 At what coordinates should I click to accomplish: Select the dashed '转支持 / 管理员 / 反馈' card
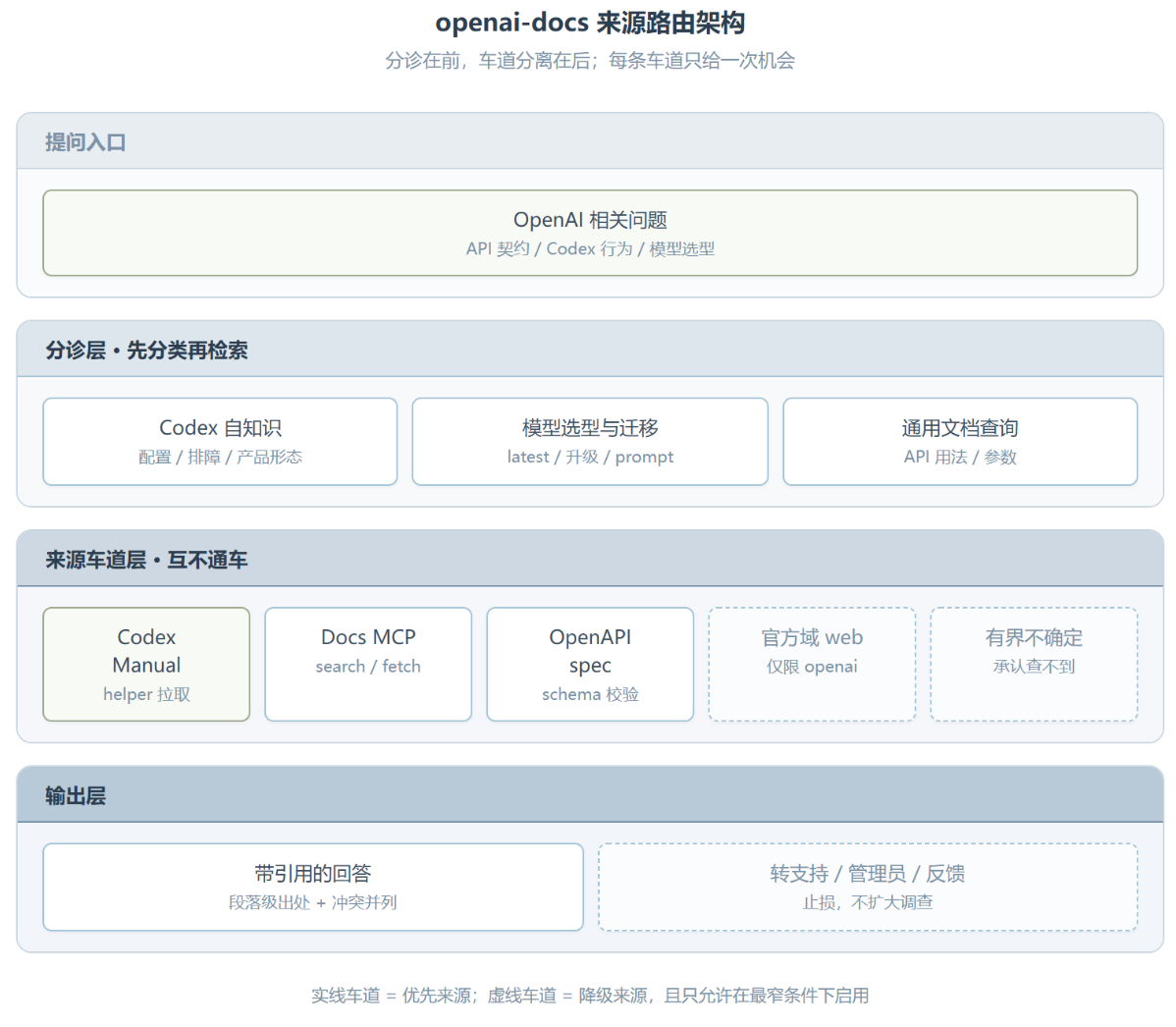pos(868,888)
